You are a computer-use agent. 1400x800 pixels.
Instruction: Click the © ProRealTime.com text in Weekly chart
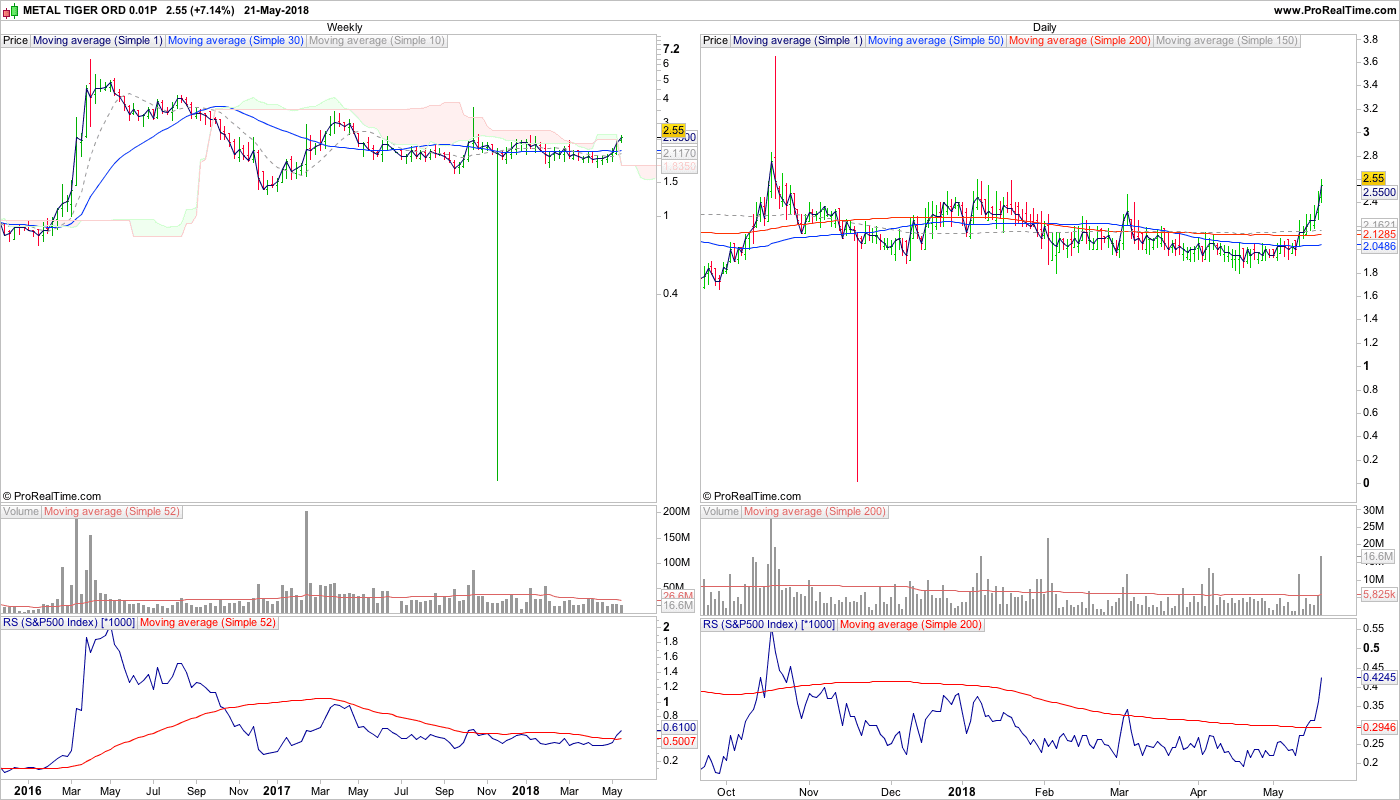[52, 496]
